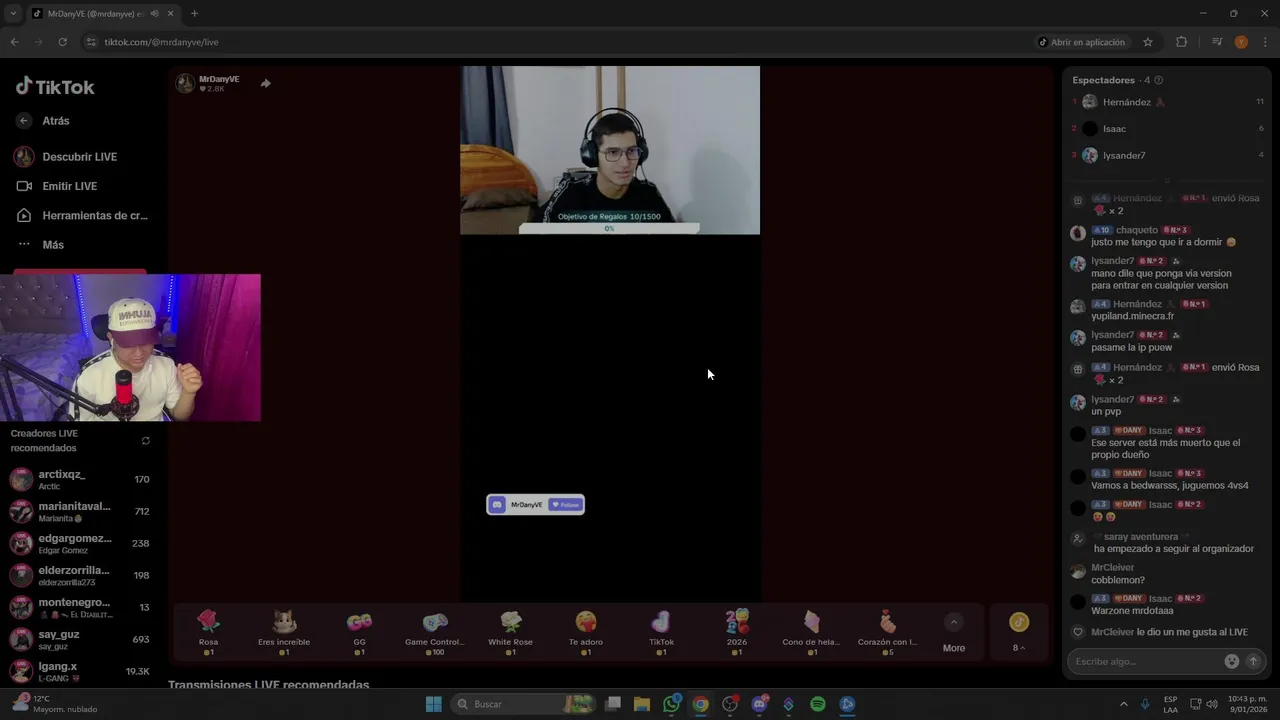Open WhatsApp from taskbar
The image size is (1280, 720).
click(671, 704)
